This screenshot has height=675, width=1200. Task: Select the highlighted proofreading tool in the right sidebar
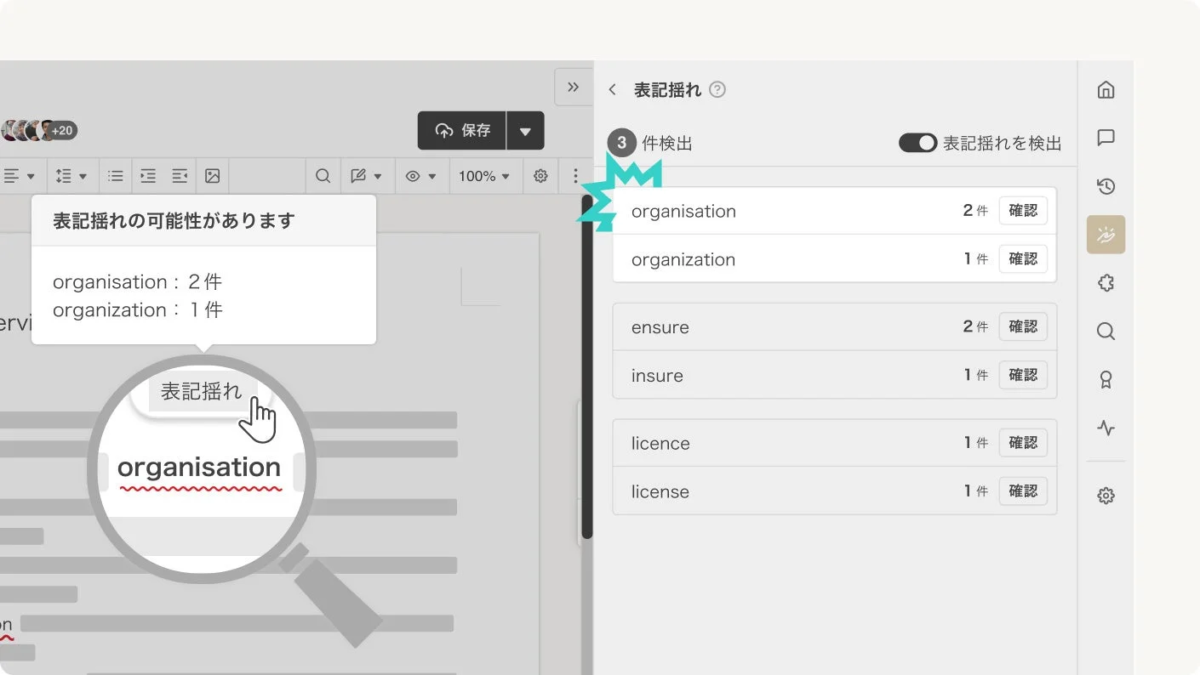click(x=1106, y=234)
